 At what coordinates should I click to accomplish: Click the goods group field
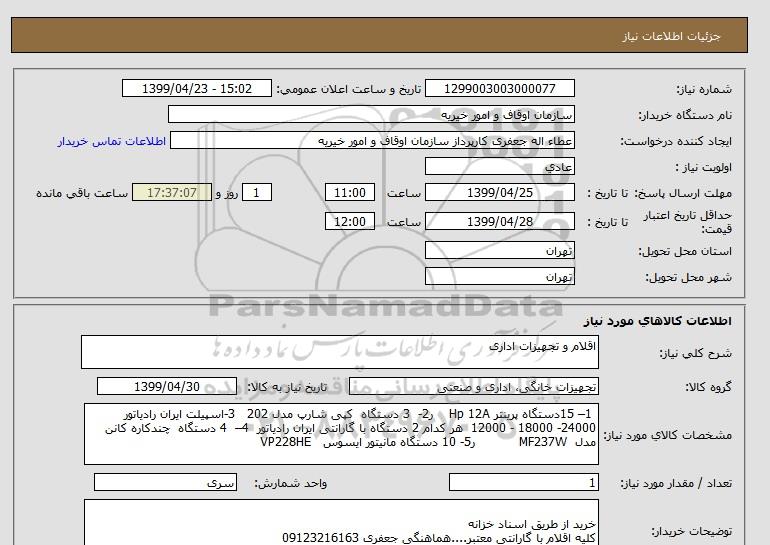click(474, 386)
